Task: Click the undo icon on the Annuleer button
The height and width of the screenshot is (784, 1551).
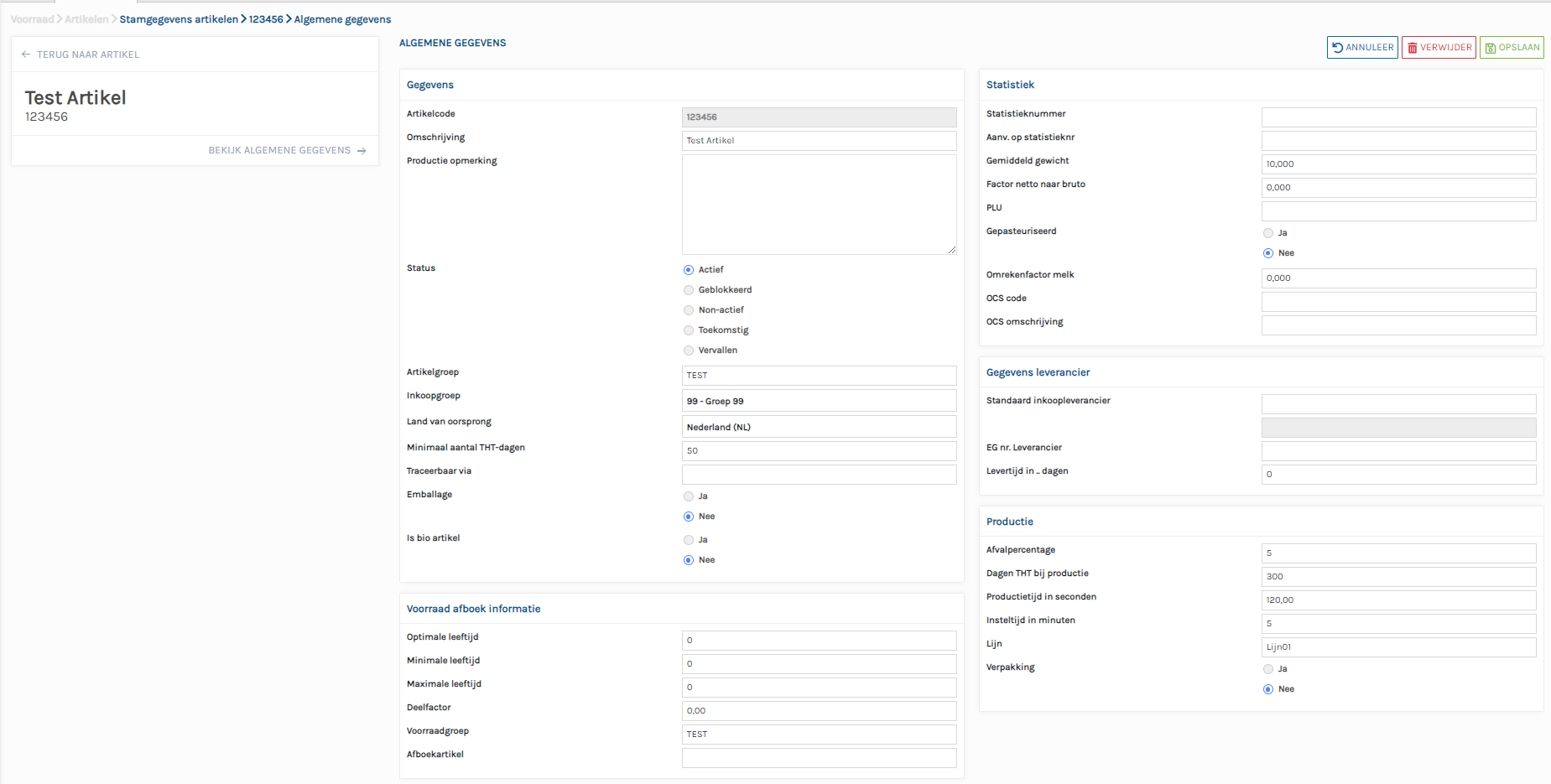Action: pos(1338,48)
